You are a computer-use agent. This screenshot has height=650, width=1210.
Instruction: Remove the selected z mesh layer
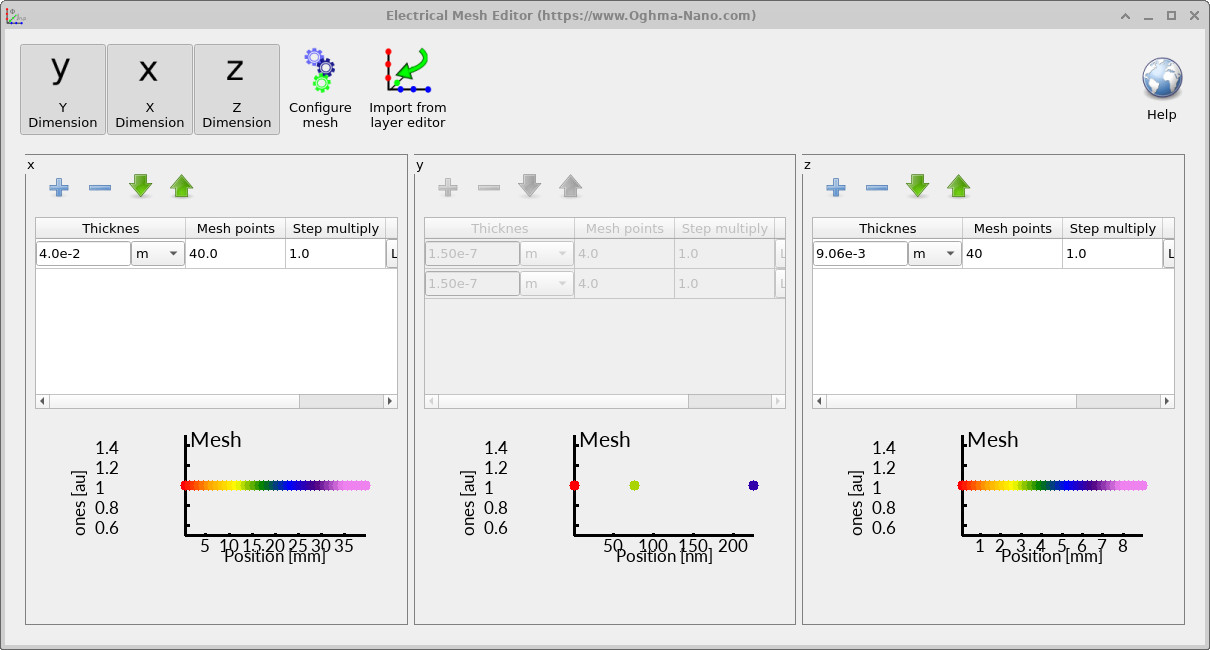pyautogui.click(x=876, y=186)
